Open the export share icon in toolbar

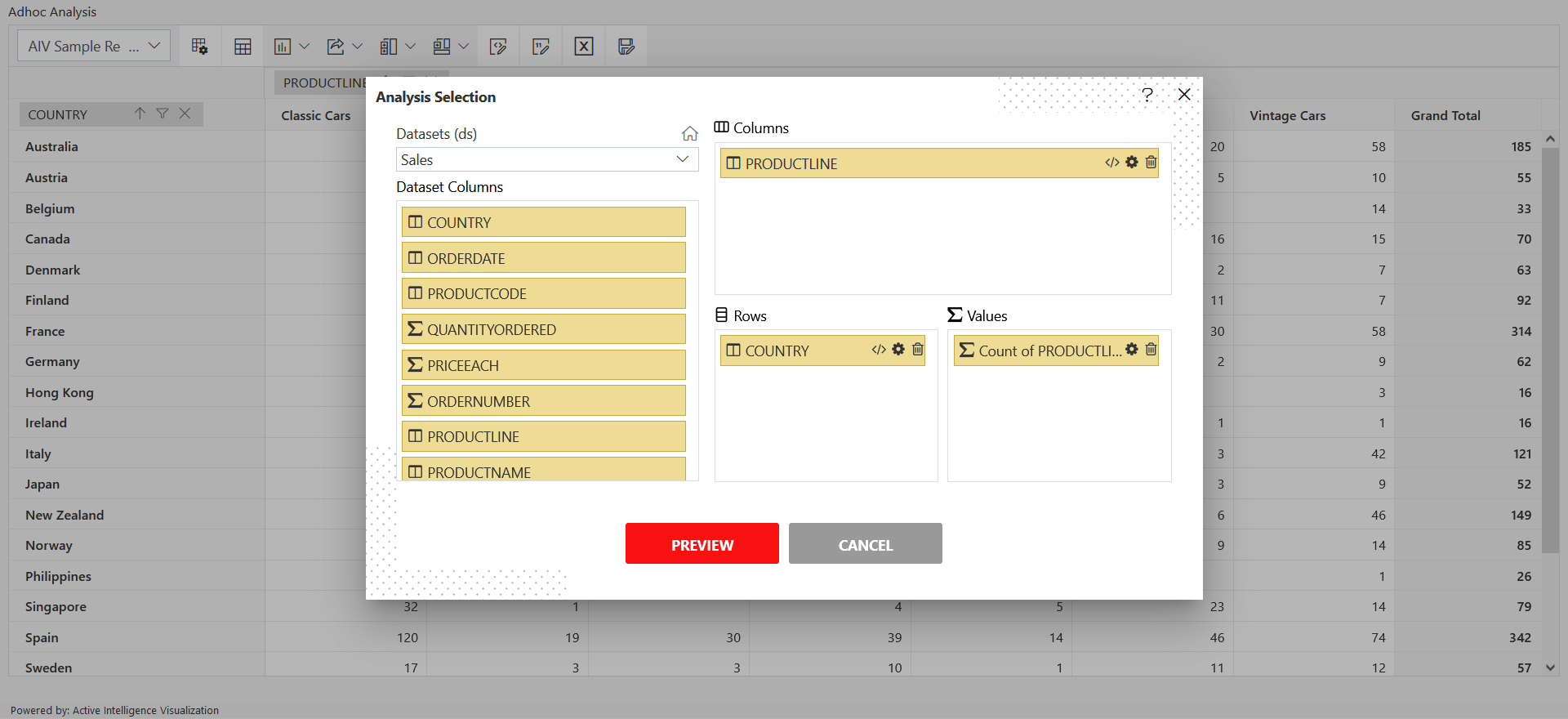[335, 47]
